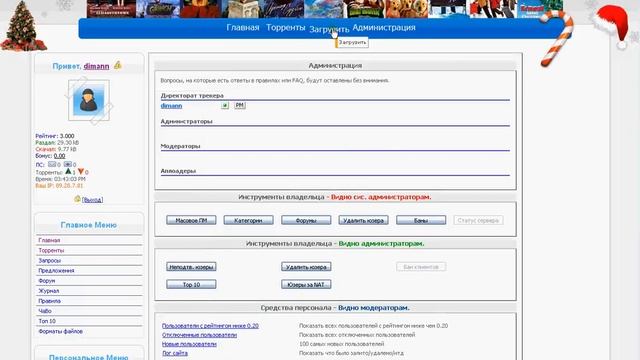This screenshot has height=360, width=640.
Task: Open Администрация in top navigation bar
Action: 384,27
